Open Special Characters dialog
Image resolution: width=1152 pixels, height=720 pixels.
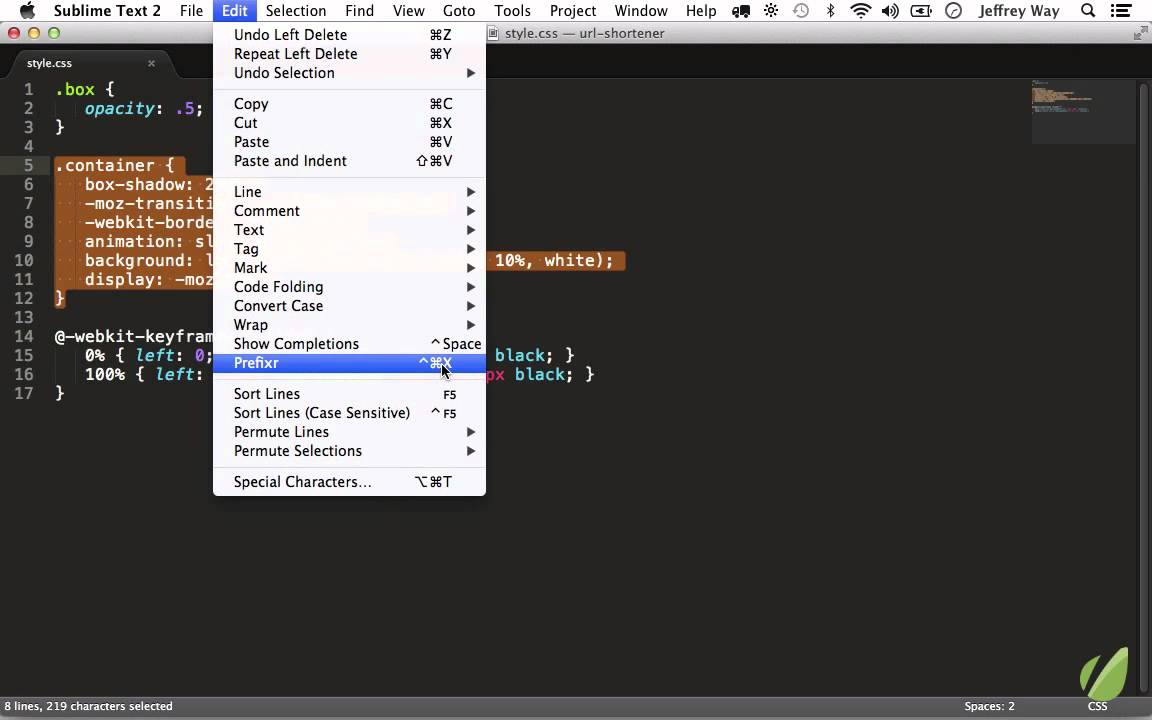[x=349, y=482]
